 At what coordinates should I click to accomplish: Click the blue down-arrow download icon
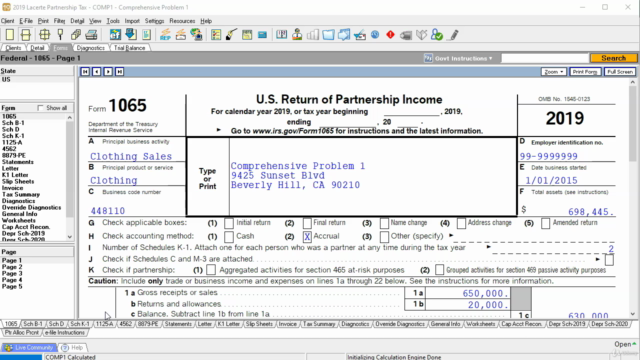tap(131, 35)
